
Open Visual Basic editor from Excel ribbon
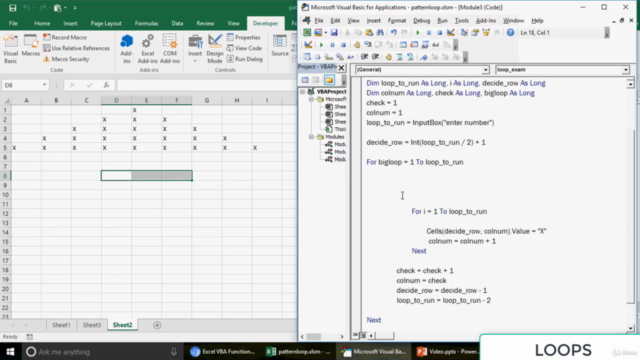11,49
